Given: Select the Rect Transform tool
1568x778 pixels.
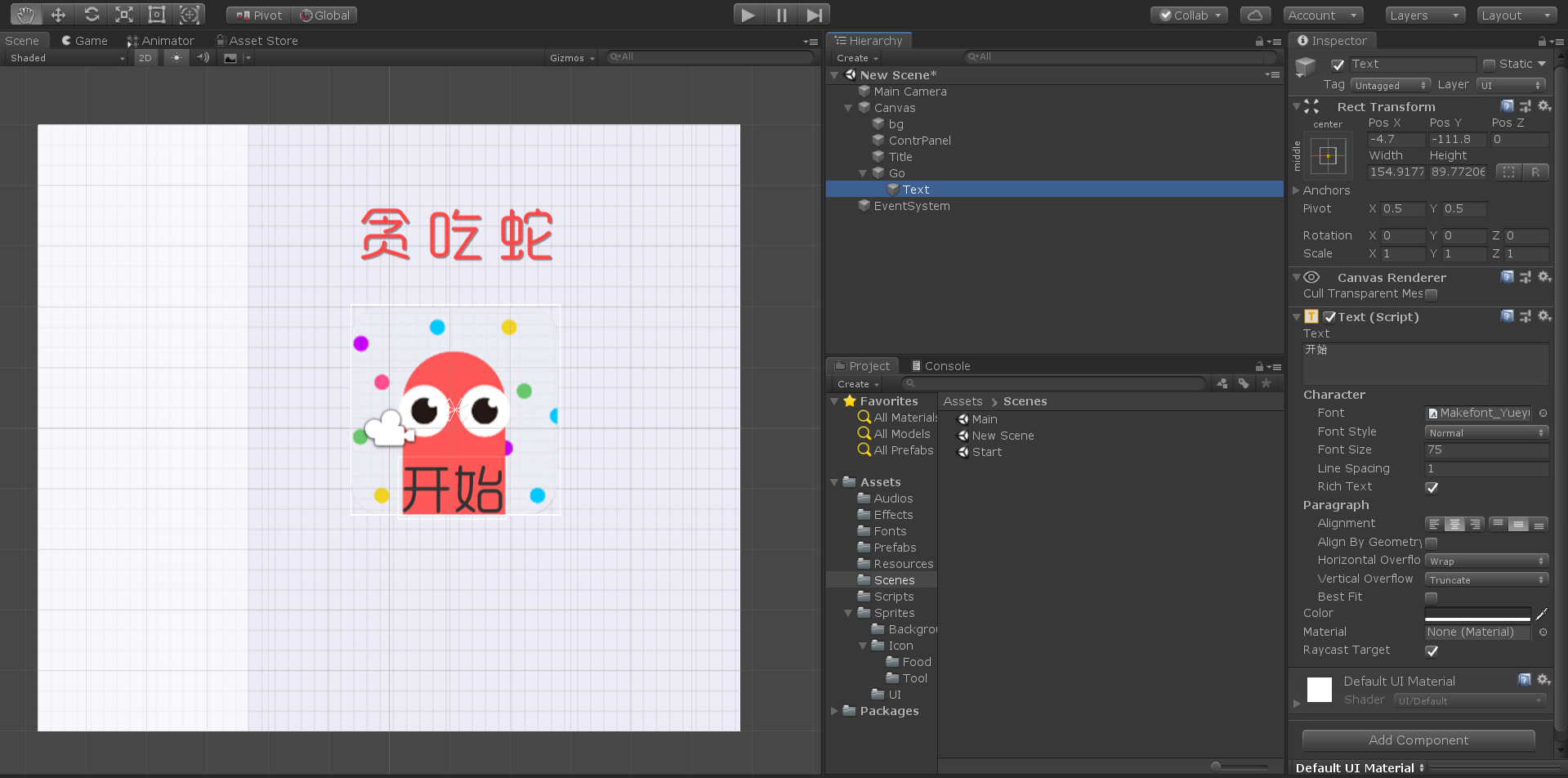Looking at the screenshot, I should [x=157, y=15].
